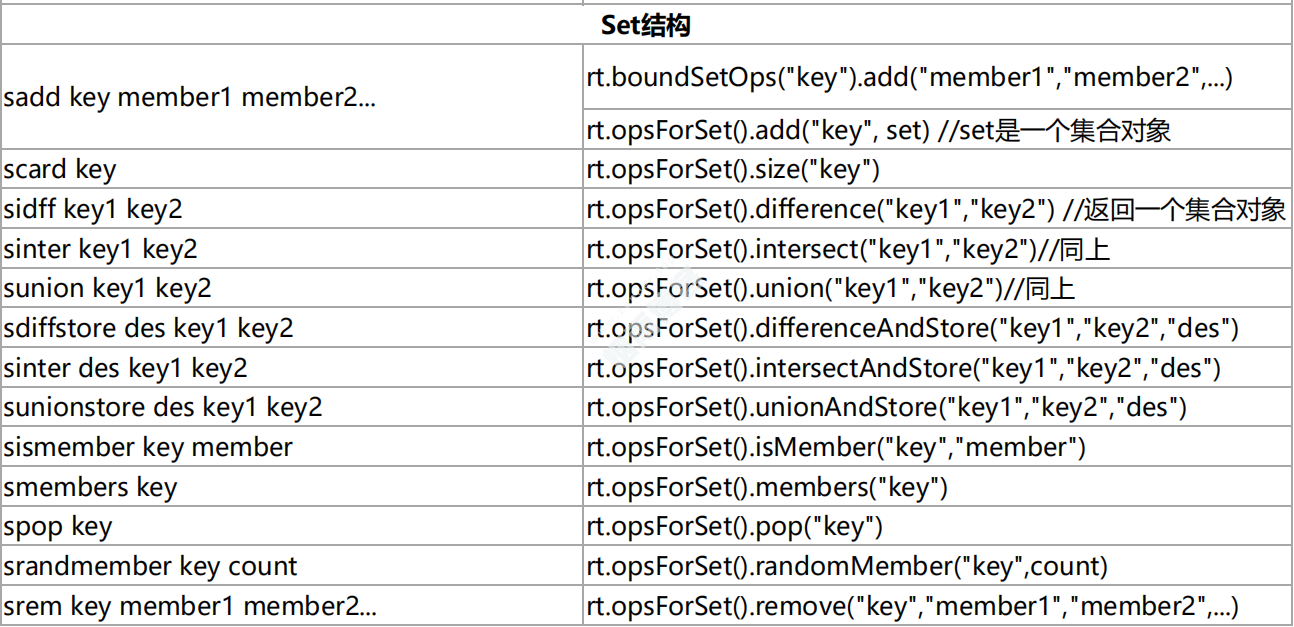Click the Set结构 table header
This screenshot has height=627, width=1294.
point(645,25)
